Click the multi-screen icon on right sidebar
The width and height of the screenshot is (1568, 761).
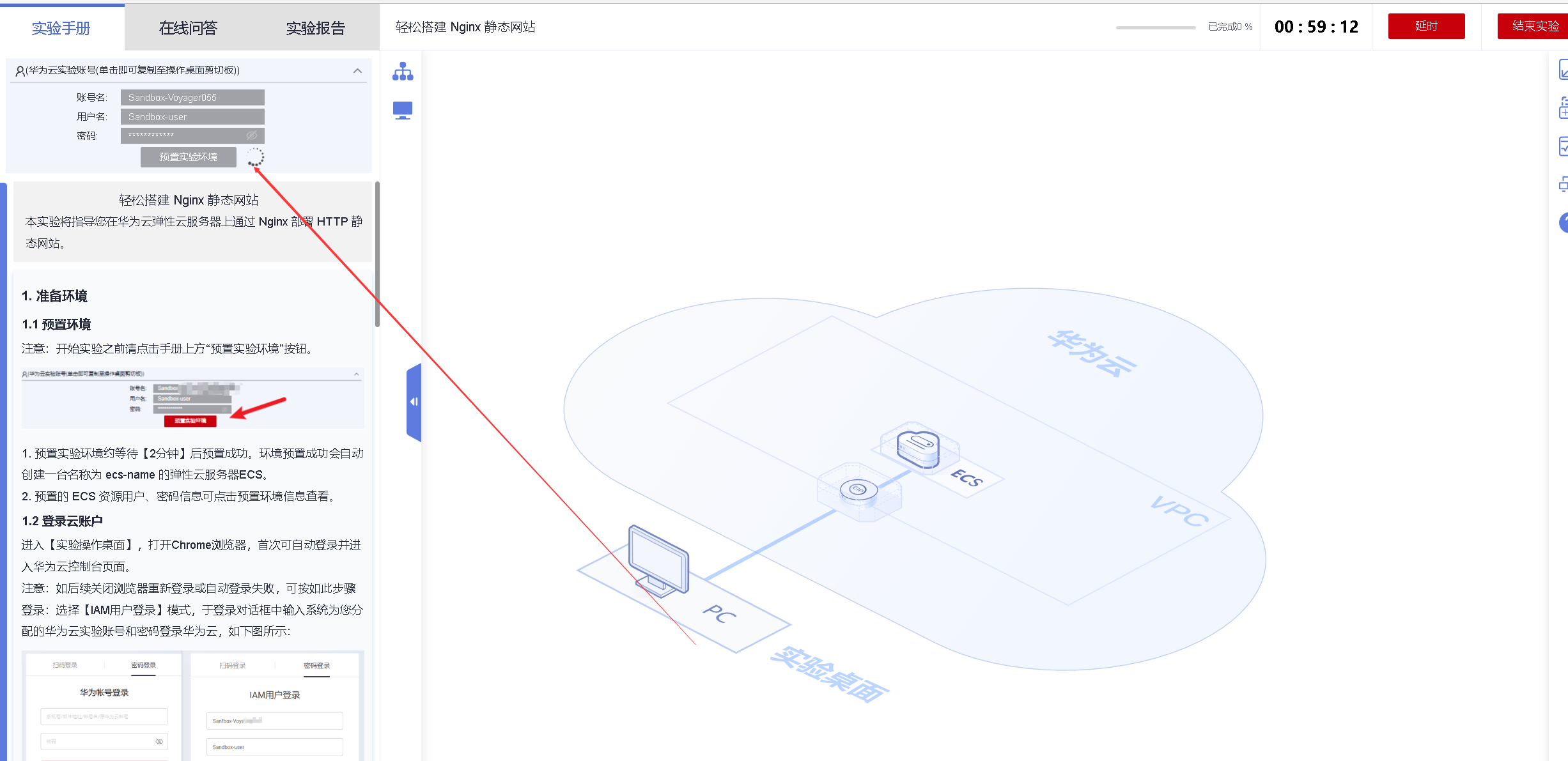[x=1563, y=185]
